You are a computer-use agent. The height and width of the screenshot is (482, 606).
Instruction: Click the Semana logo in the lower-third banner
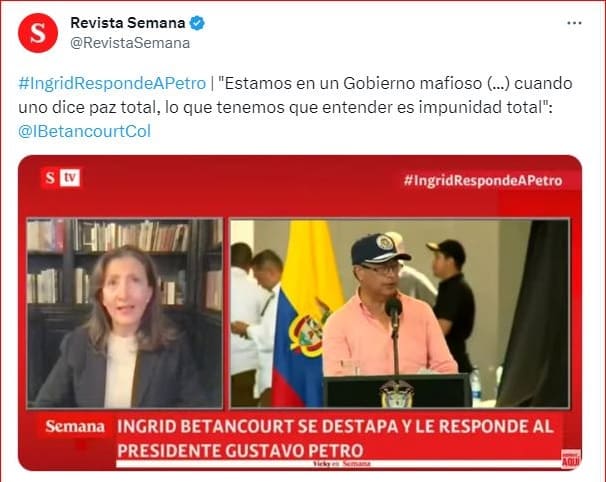(x=75, y=426)
